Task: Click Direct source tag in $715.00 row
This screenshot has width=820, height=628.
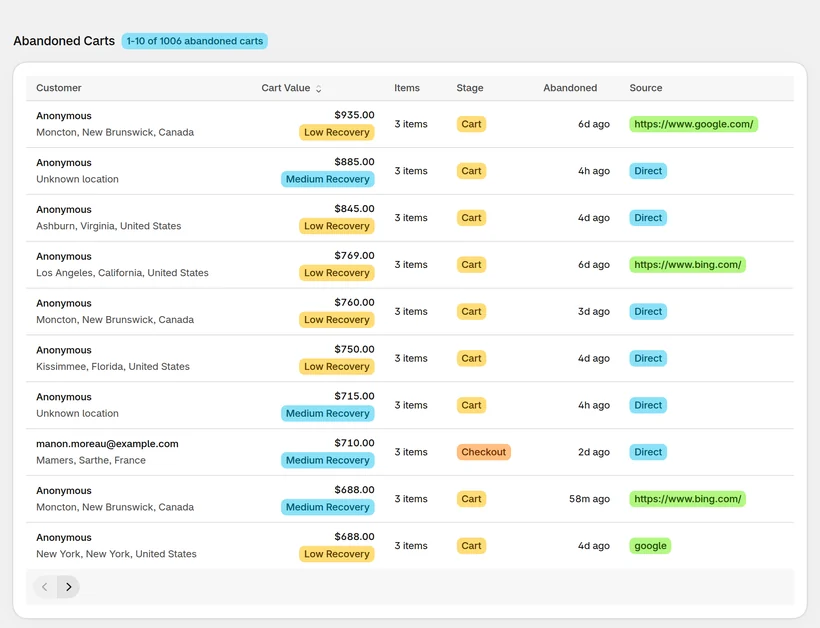Action: tap(648, 405)
